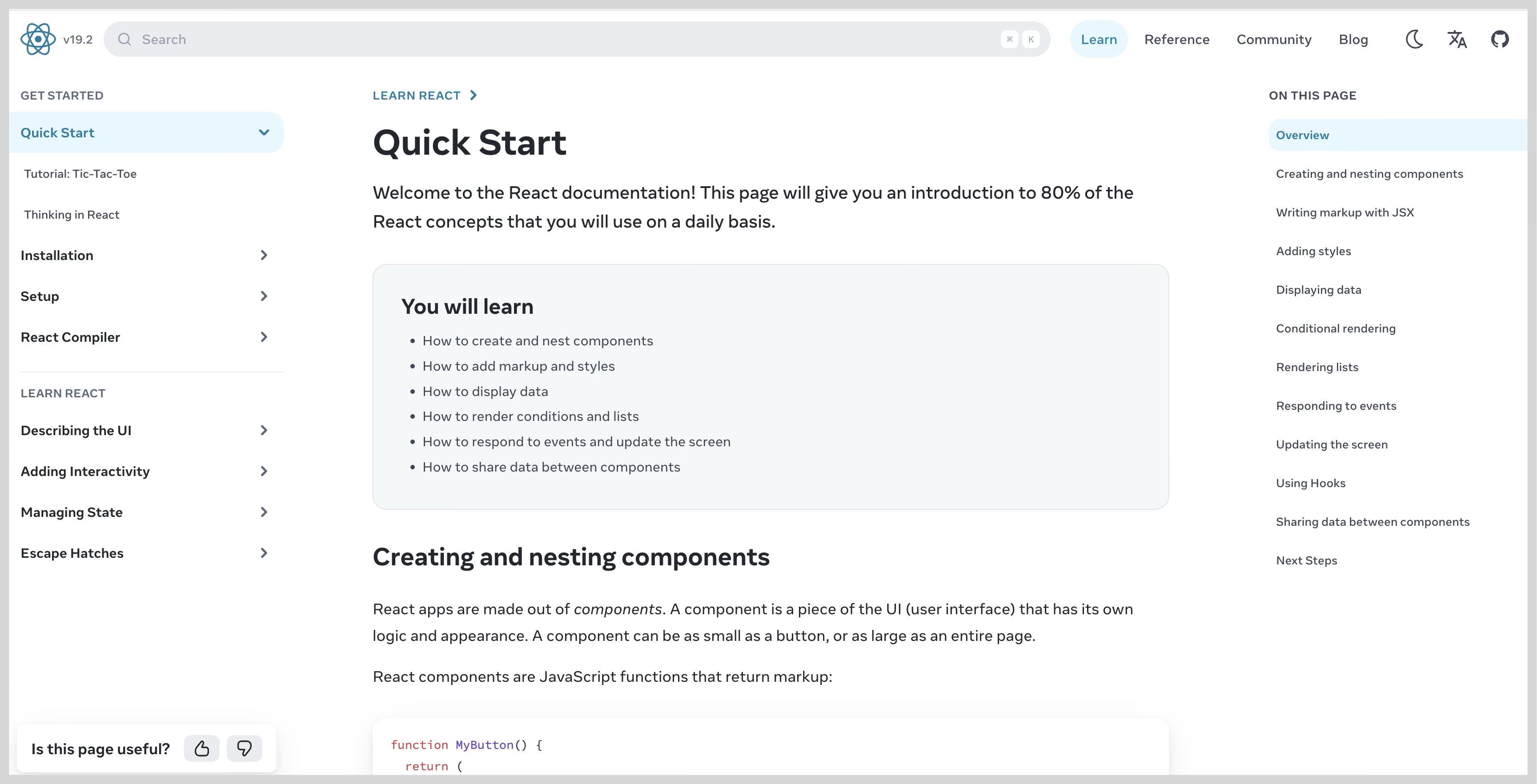Open the Blog page

click(x=1353, y=39)
